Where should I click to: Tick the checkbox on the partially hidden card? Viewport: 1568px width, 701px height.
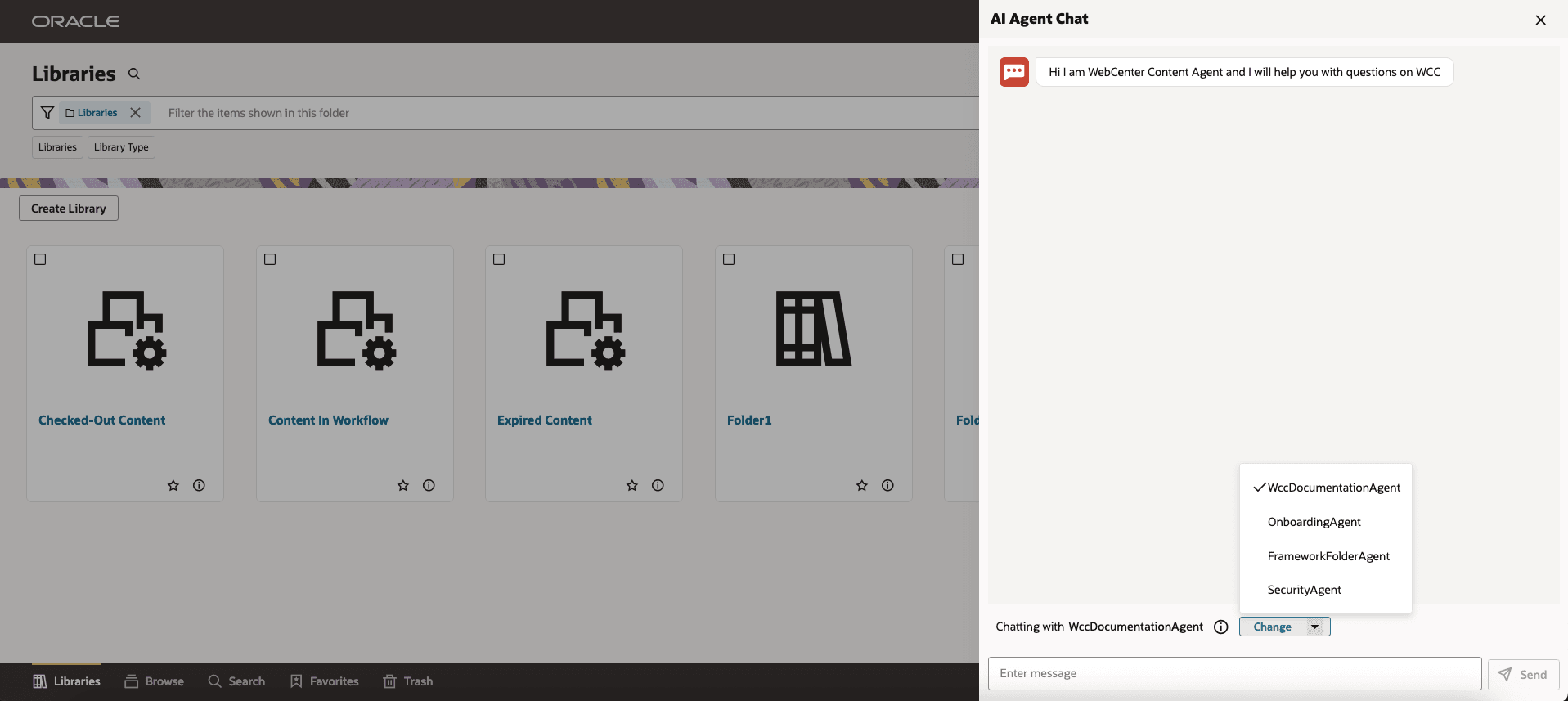[958, 259]
